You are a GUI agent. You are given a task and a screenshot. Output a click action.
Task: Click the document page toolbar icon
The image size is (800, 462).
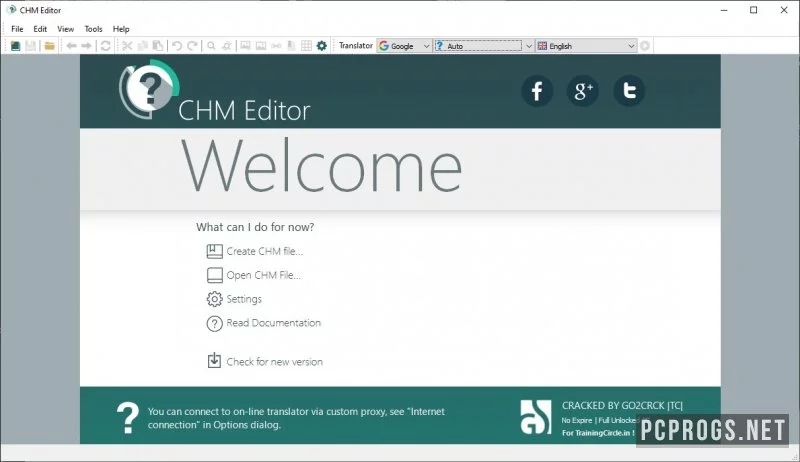(x=291, y=46)
